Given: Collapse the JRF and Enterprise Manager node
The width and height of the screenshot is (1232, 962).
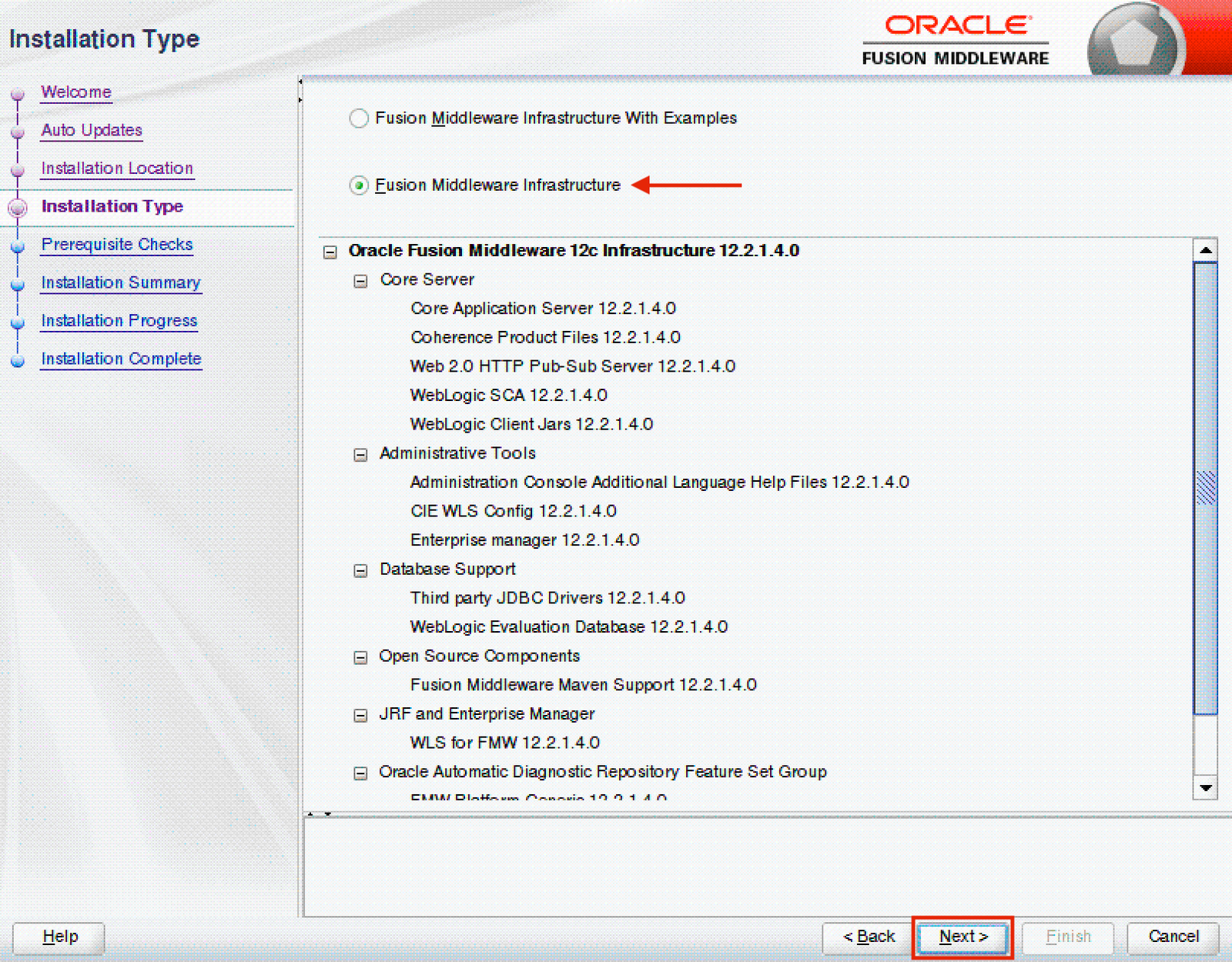Looking at the screenshot, I should [360, 716].
